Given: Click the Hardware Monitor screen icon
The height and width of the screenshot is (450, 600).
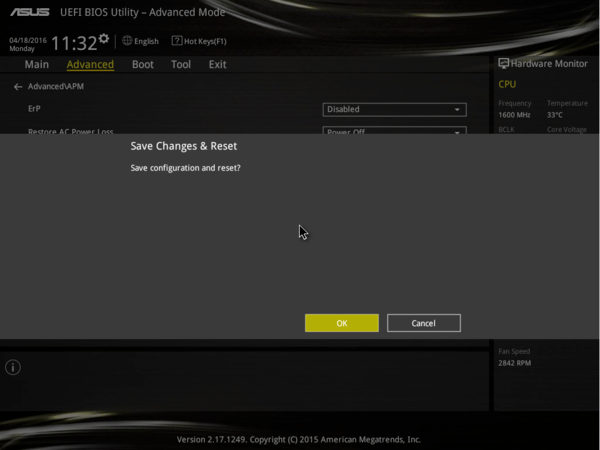Looking at the screenshot, I should 503,64.
